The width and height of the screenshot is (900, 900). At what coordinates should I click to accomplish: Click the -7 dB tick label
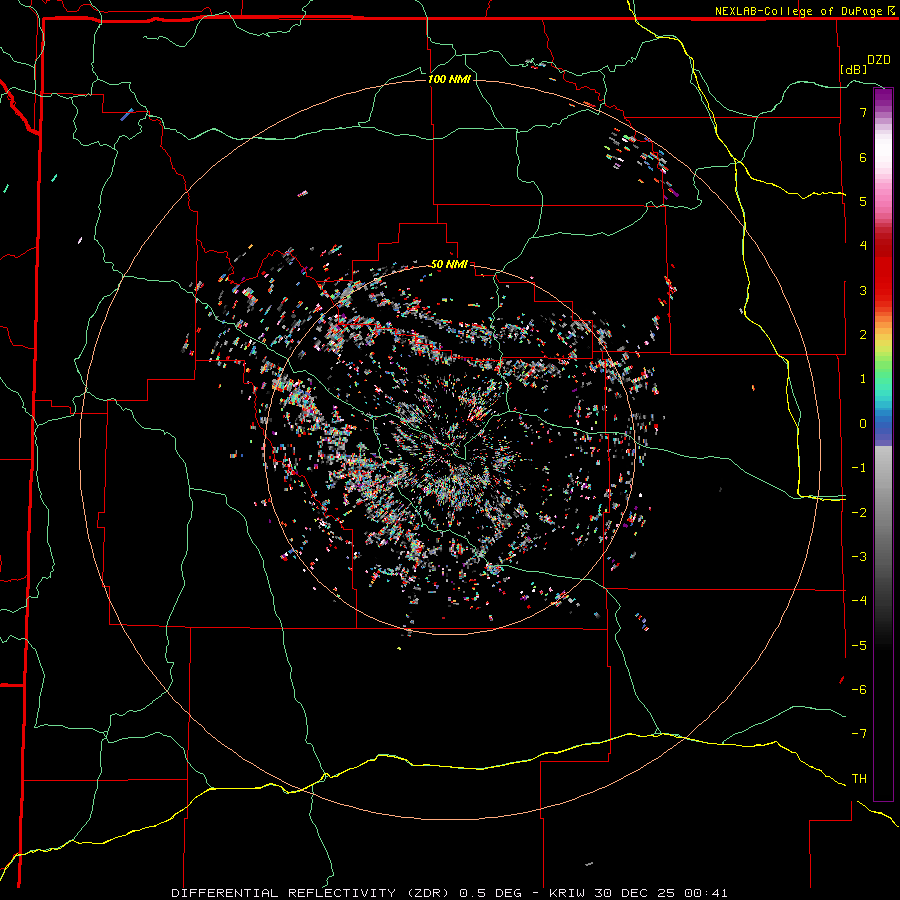[x=859, y=734]
